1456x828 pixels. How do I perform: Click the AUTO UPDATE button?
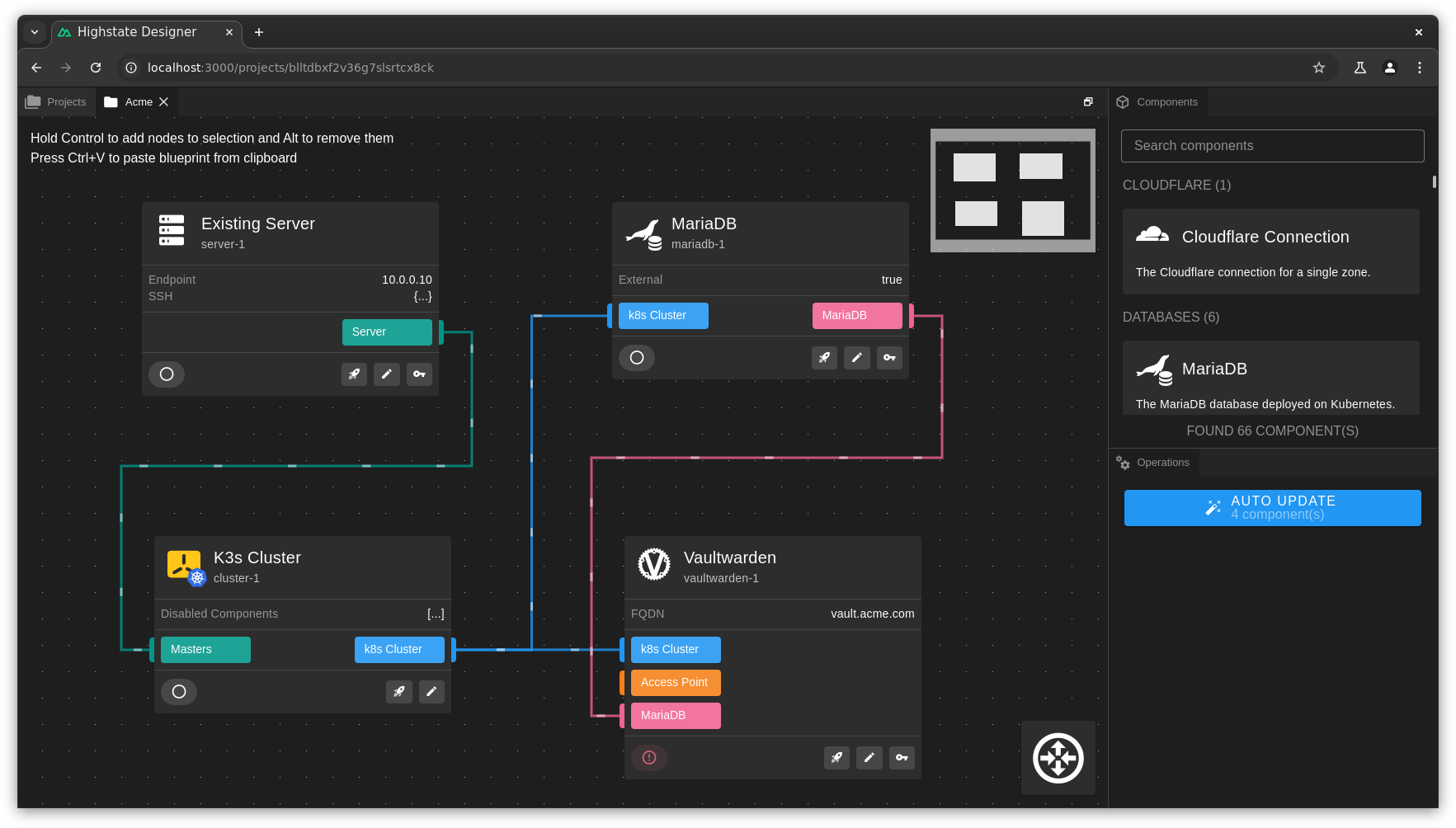(1273, 508)
